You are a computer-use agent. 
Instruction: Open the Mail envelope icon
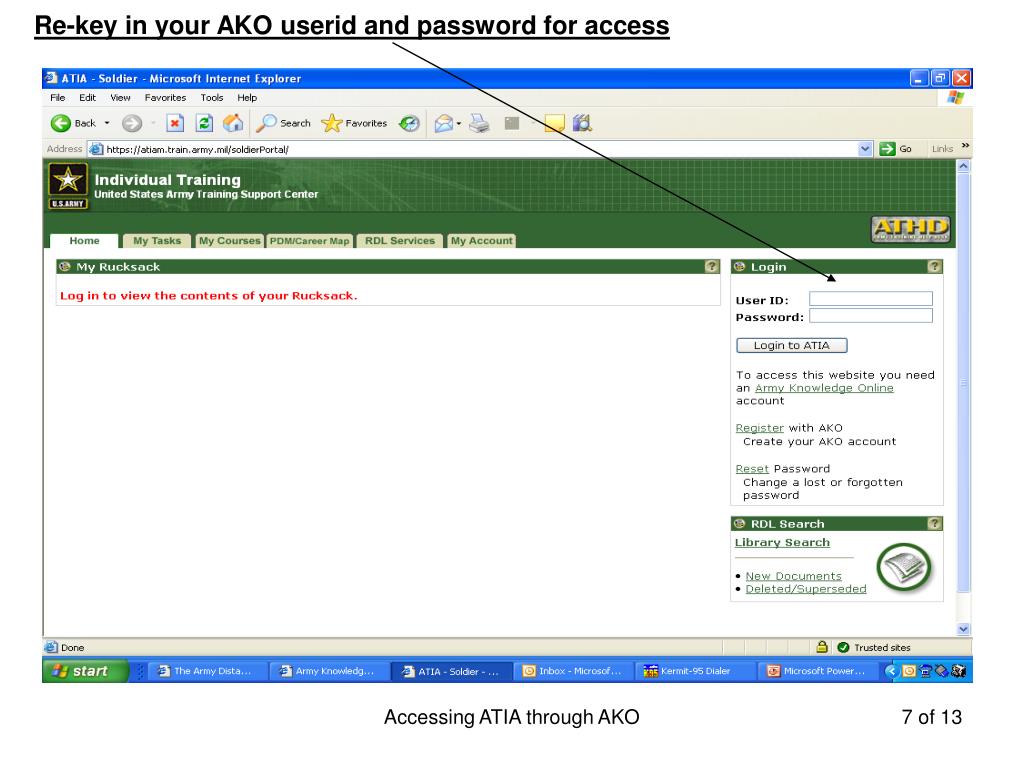(x=443, y=123)
